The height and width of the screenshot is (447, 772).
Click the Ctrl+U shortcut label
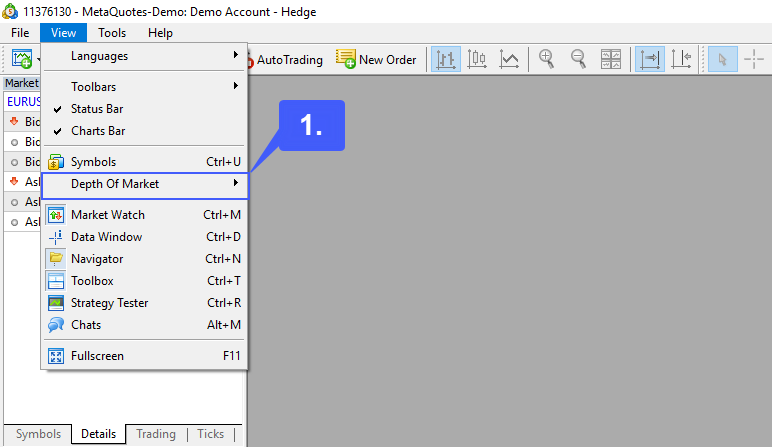pos(224,162)
